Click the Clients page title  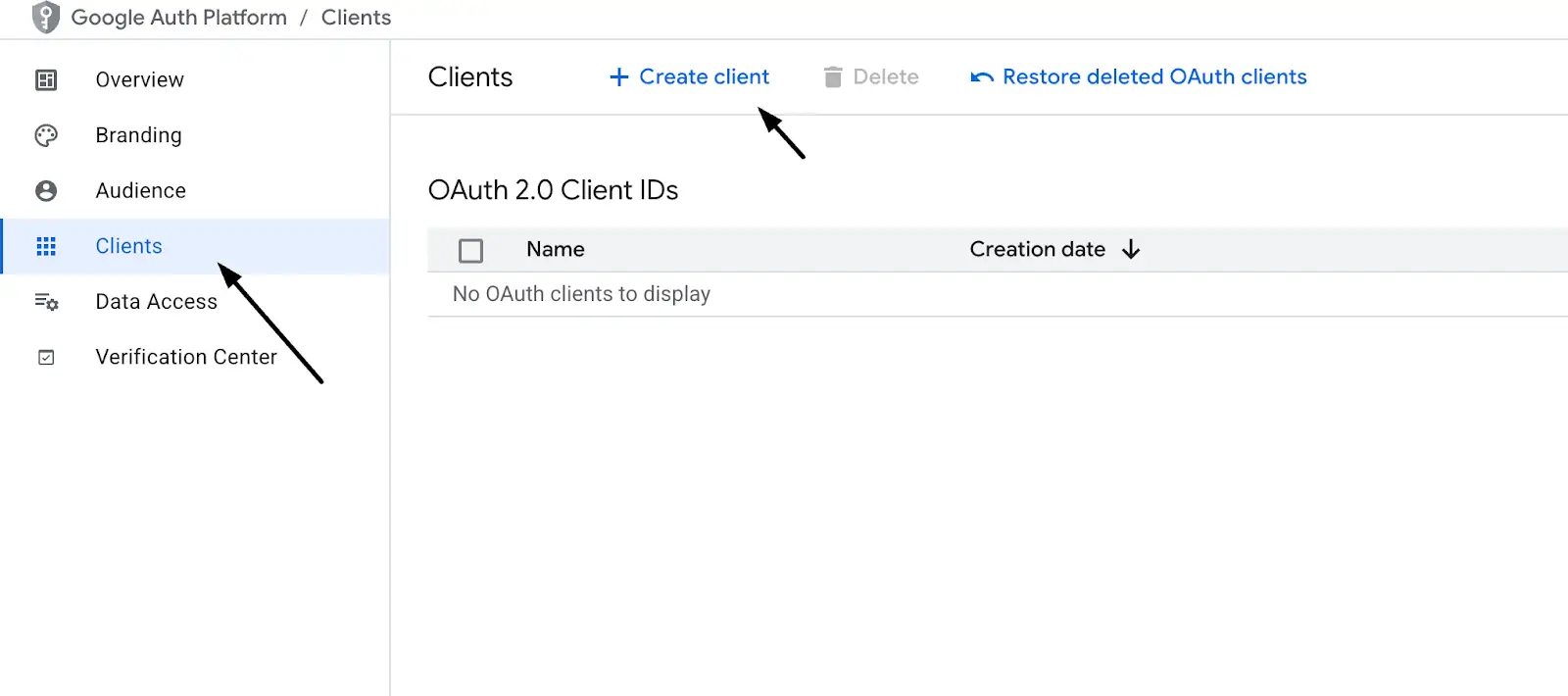point(470,77)
